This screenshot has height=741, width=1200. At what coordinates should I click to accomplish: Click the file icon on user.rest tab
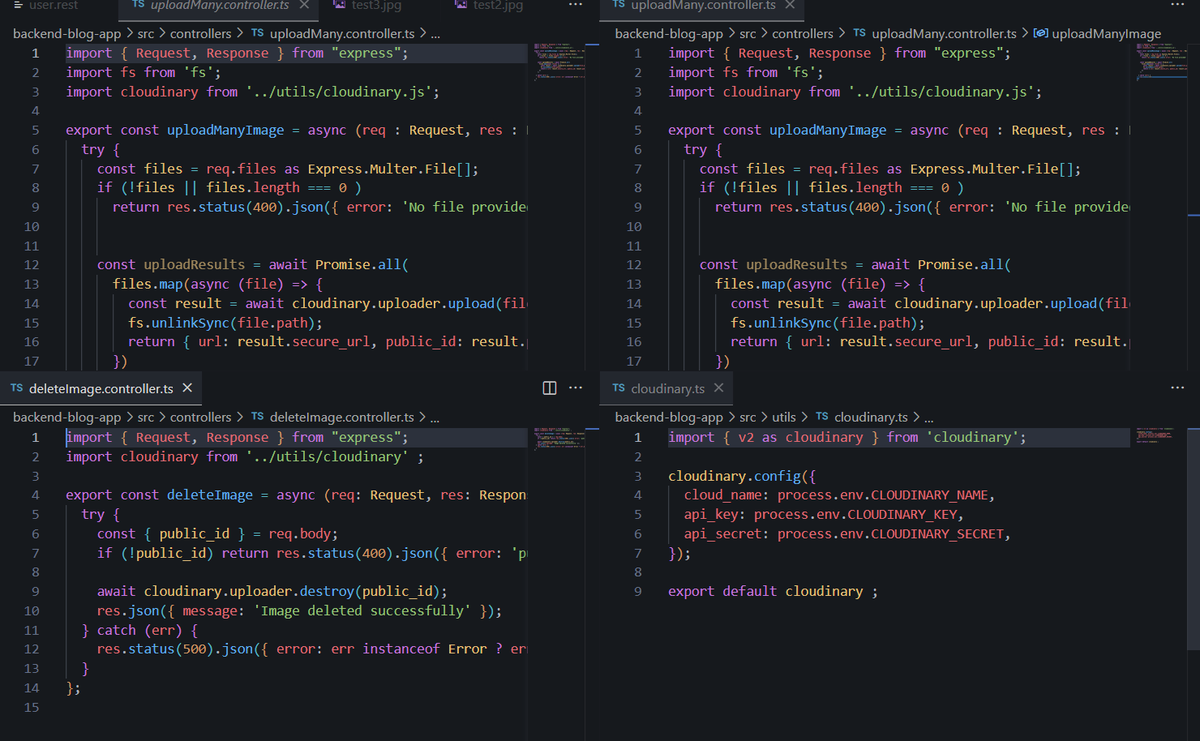point(18,5)
